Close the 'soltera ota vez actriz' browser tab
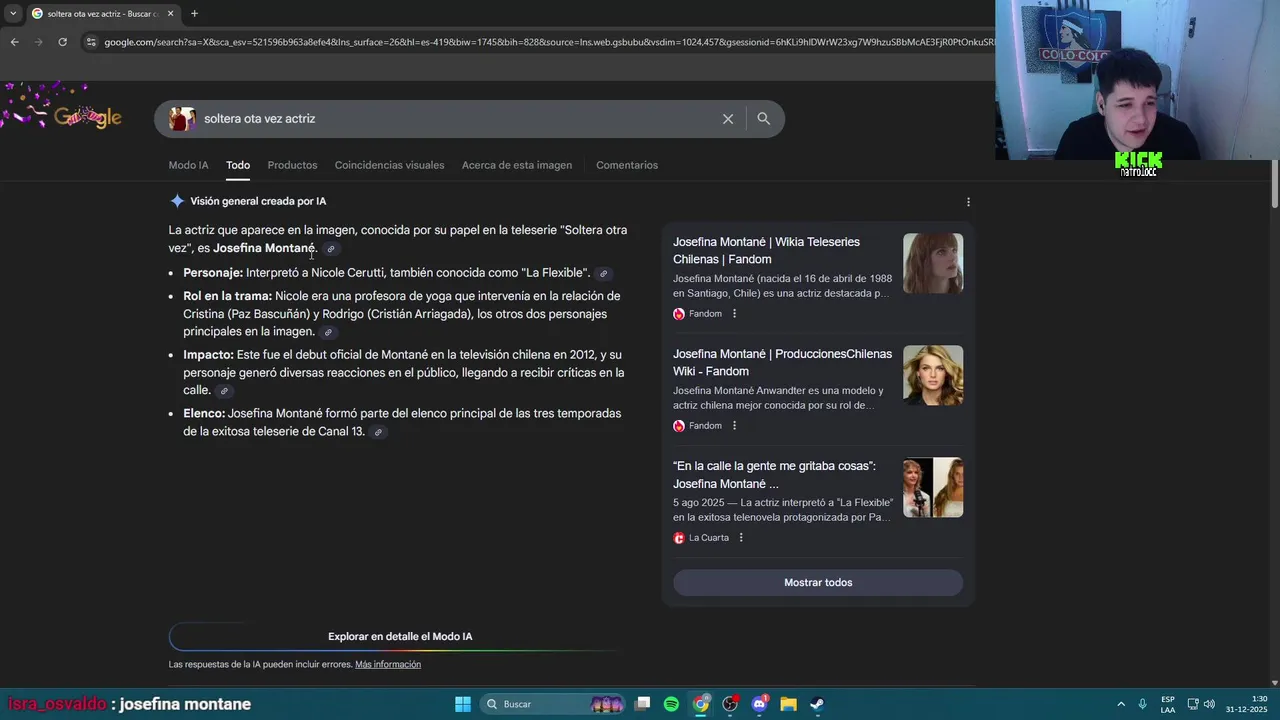 coord(170,14)
